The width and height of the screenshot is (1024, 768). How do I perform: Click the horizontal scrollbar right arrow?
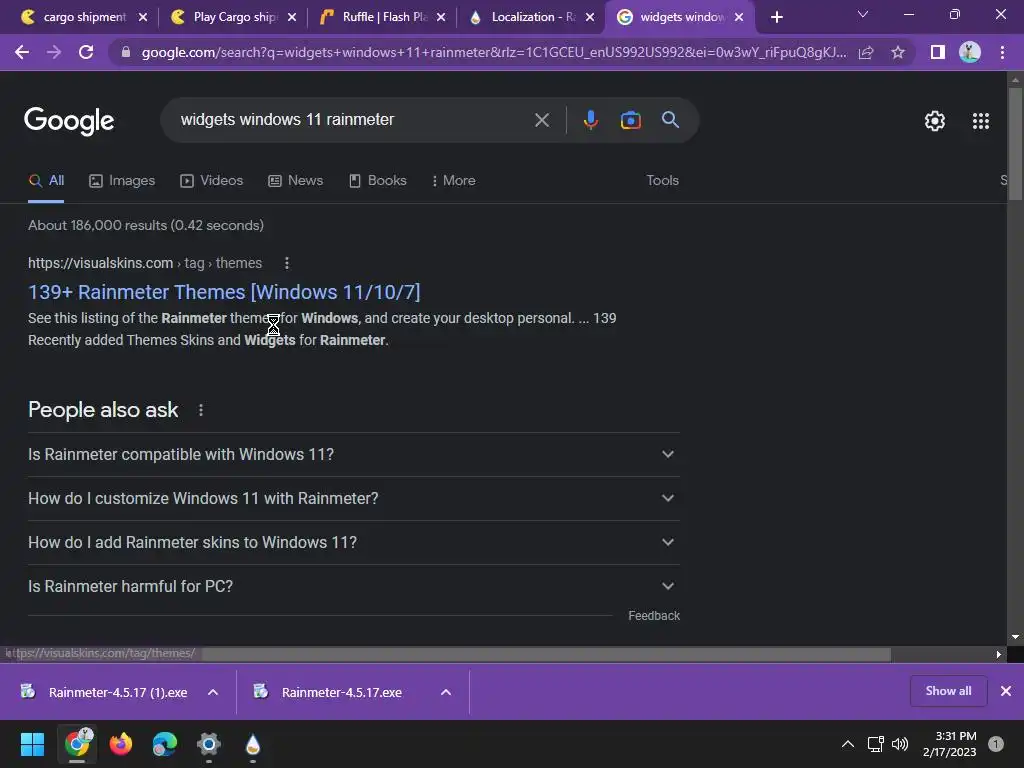click(999, 654)
